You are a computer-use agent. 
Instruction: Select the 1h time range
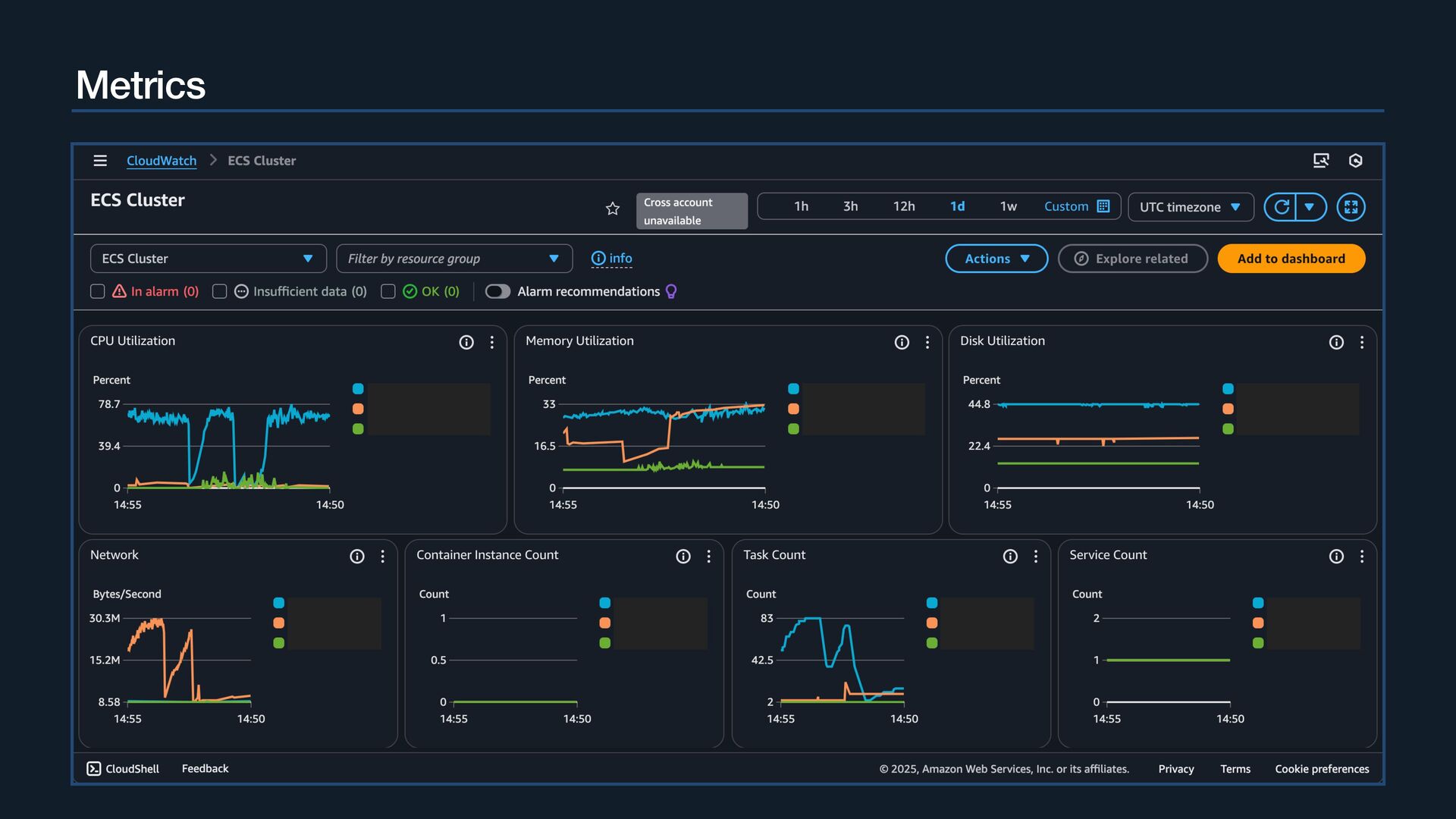coord(801,206)
